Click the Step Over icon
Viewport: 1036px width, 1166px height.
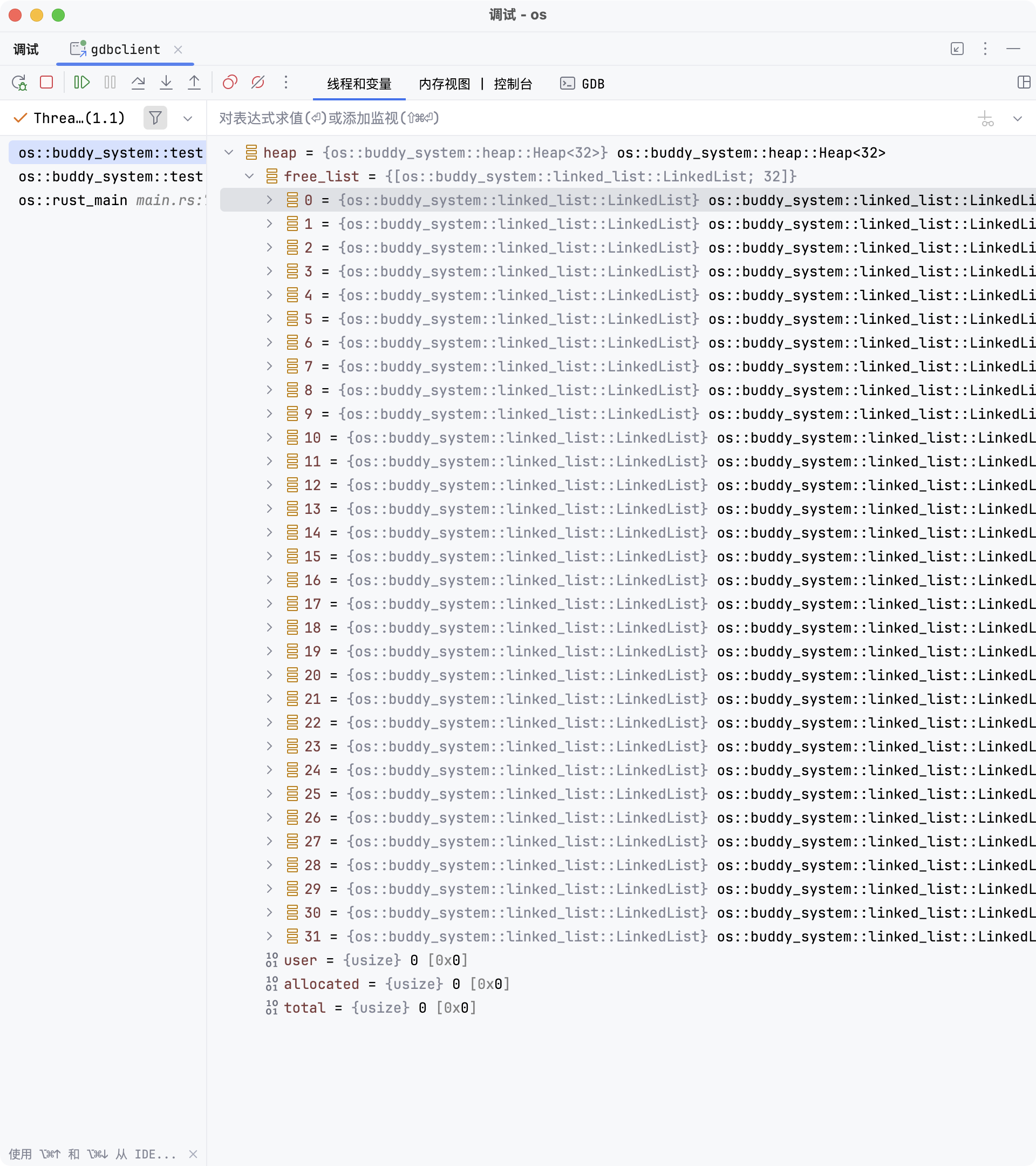coord(138,83)
